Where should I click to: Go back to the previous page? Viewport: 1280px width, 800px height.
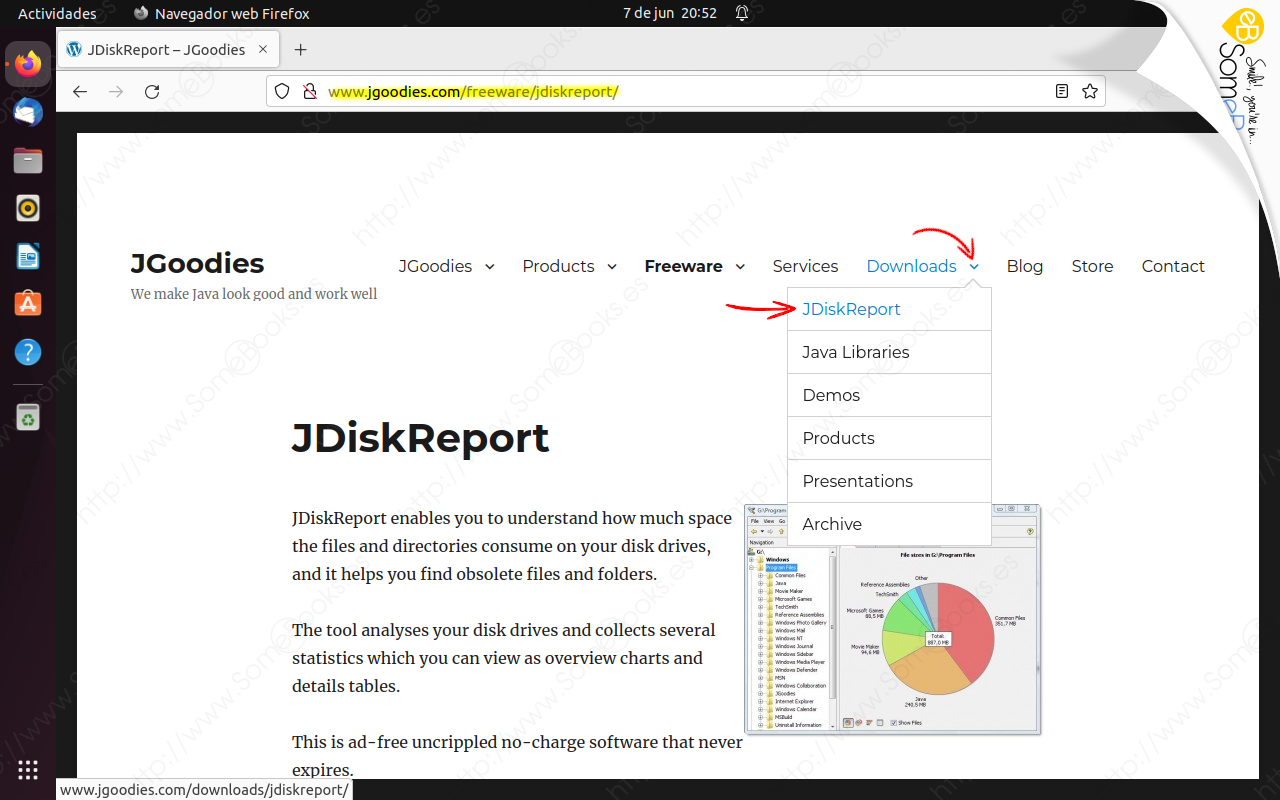pos(79,91)
